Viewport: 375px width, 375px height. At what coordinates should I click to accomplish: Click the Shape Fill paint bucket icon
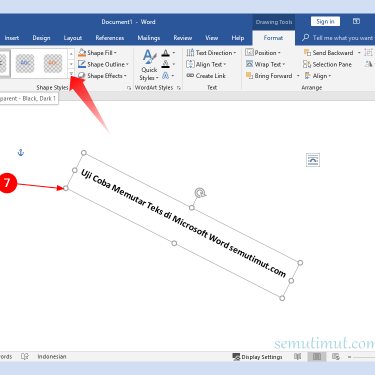(x=82, y=53)
